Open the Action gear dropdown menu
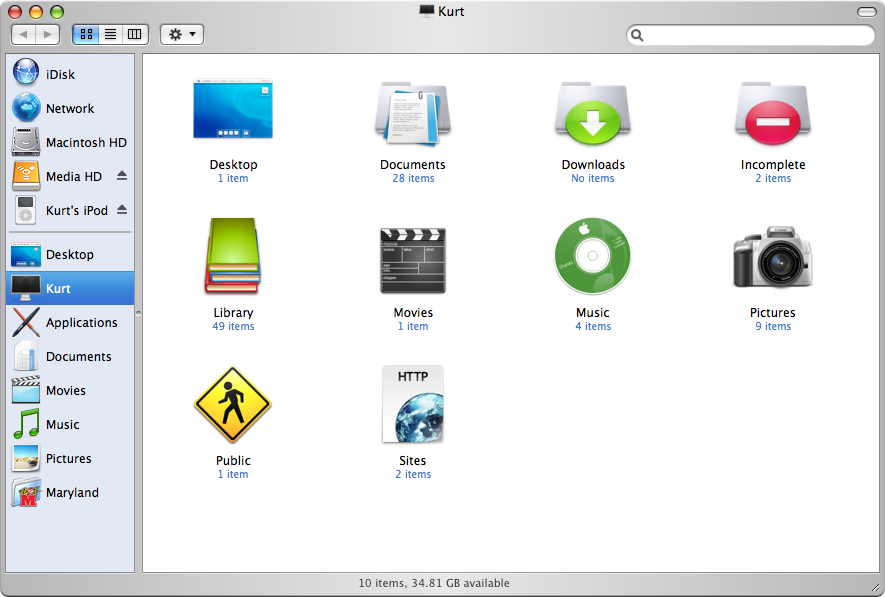This screenshot has height=597, width=885. (x=182, y=34)
